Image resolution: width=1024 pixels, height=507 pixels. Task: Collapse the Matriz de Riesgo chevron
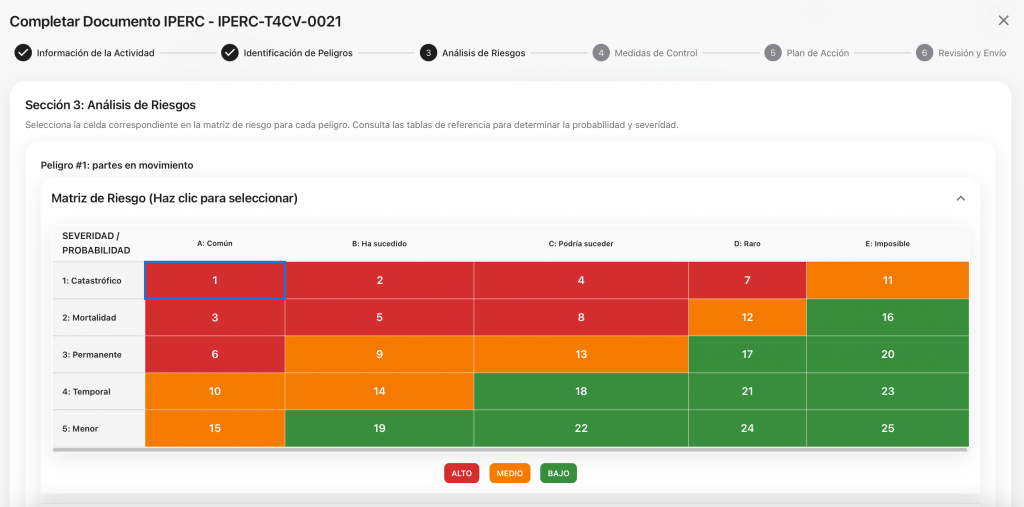pyautogui.click(x=961, y=198)
